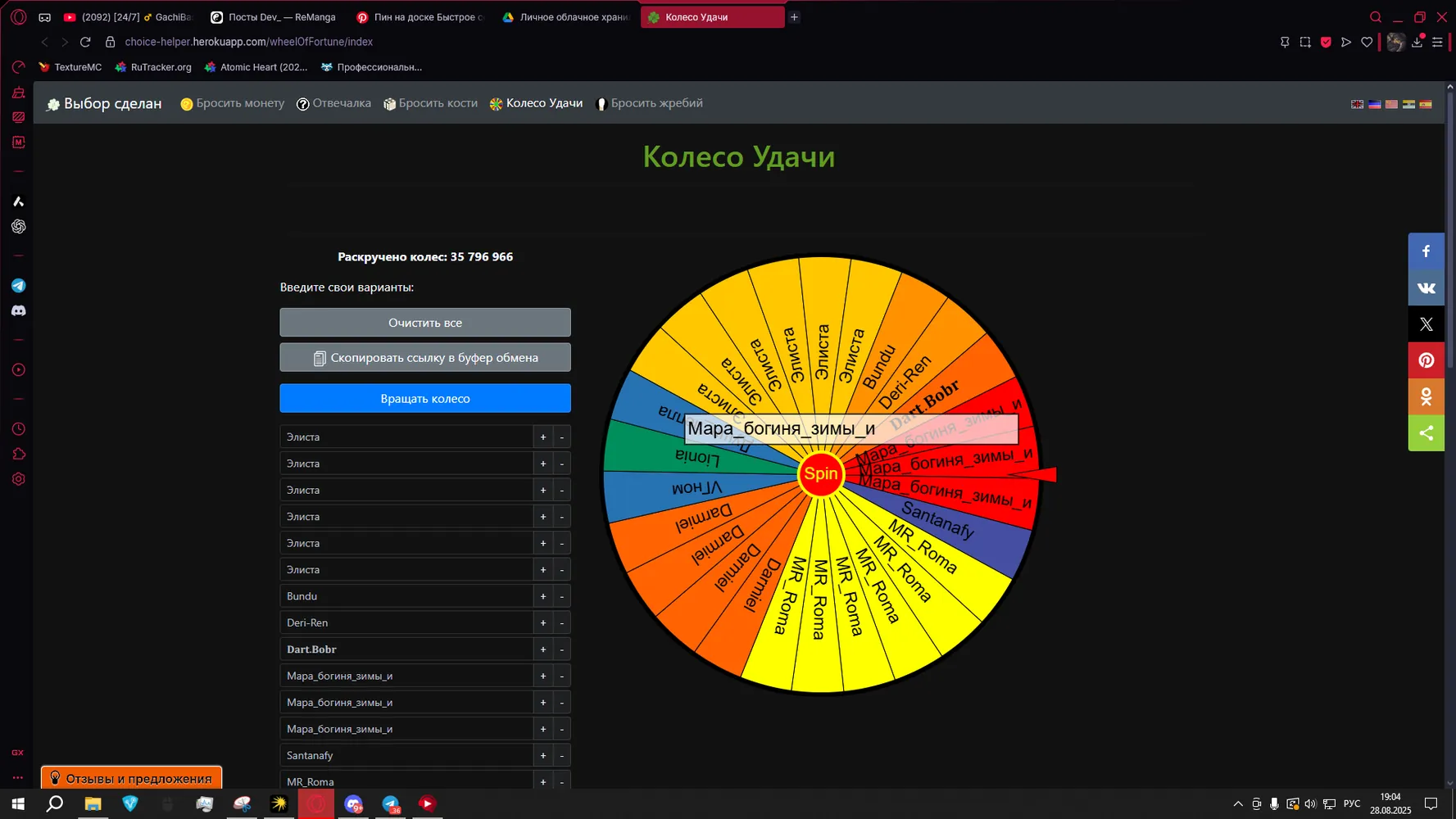Screen dimensions: 1456x819
Task: Add another Dart.Bobr entry with plus
Action: (542, 649)
